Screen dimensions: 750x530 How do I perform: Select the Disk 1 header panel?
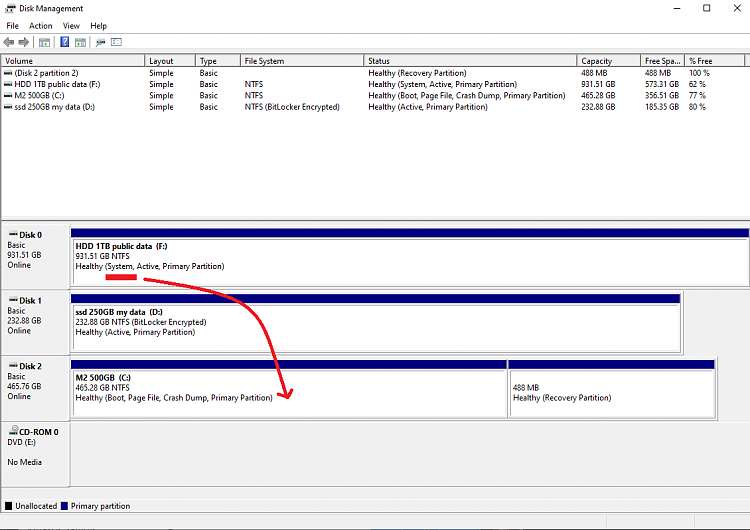pyautogui.click(x=36, y=322)
